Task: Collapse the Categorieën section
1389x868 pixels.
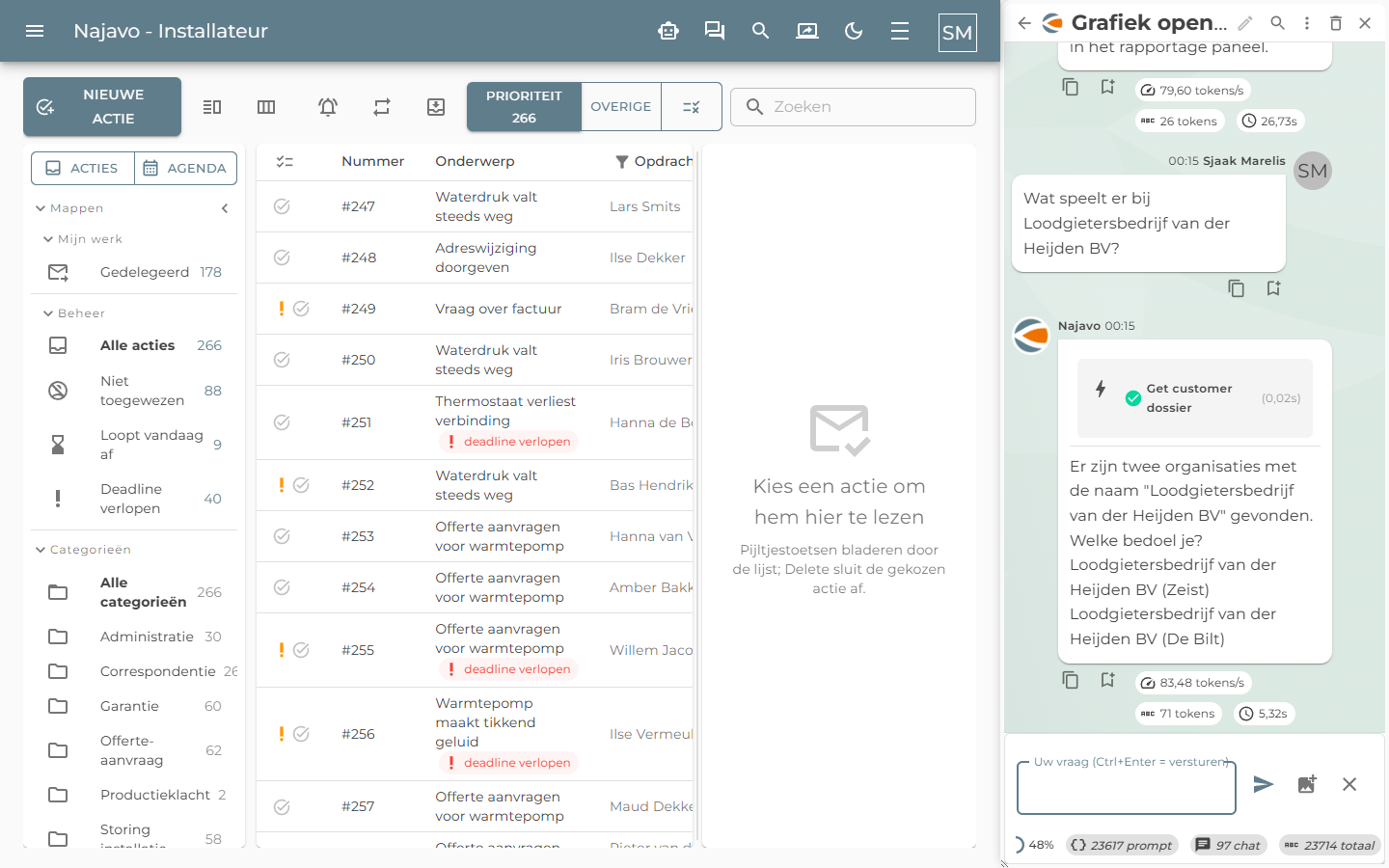Action: [83, 550]
